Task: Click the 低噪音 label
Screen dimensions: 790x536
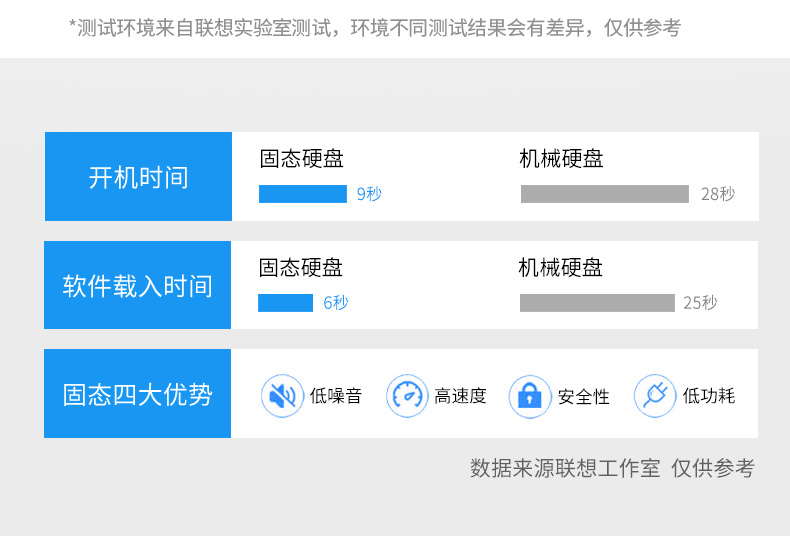Action: tap(336, 395)
